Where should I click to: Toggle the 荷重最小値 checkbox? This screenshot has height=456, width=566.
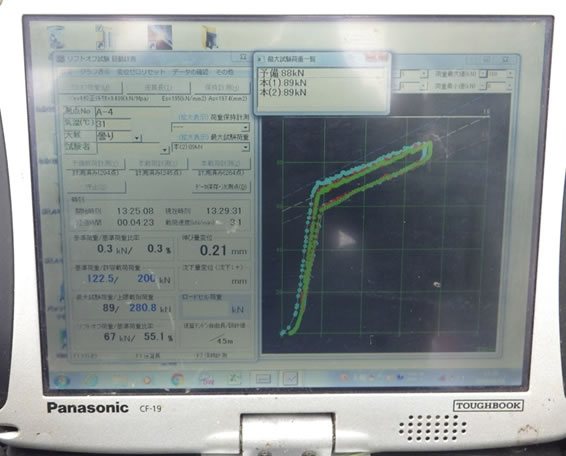[x=484, y=86]
